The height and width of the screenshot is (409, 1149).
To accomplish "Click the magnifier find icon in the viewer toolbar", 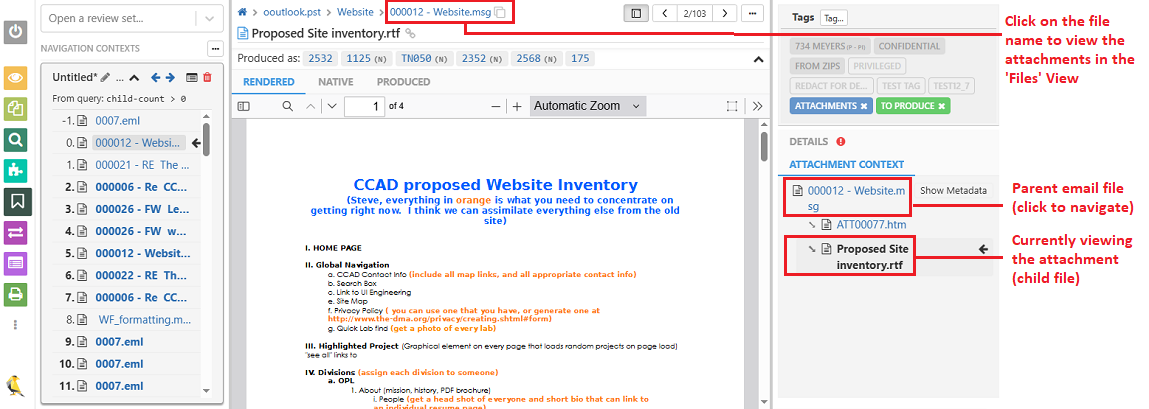I will 288,106.
